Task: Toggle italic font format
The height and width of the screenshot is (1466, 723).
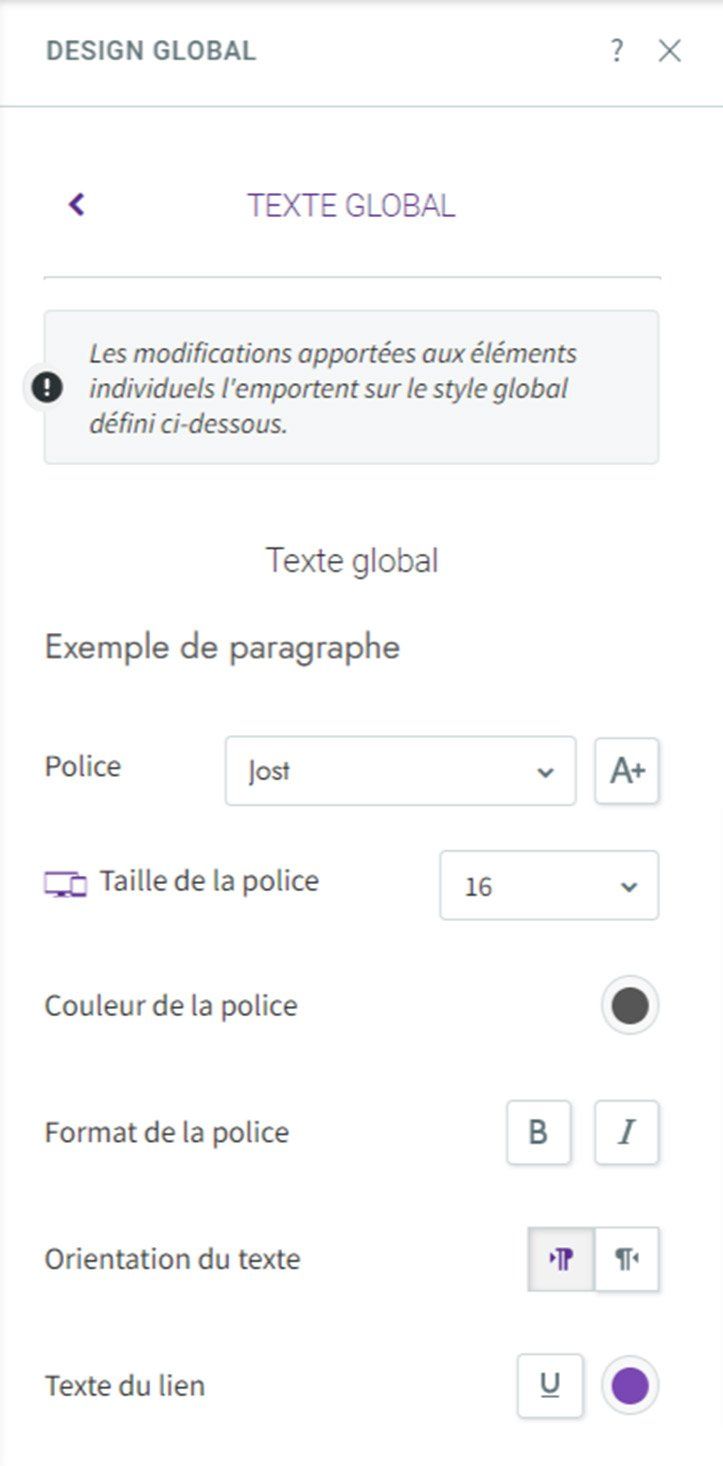Action: [627, 1133]
